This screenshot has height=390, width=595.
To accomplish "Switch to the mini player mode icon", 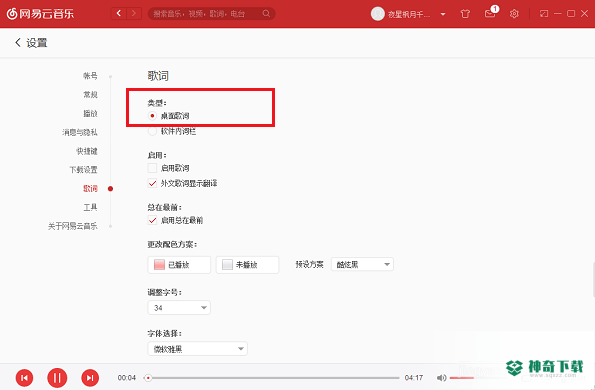I will click(544, 14).
